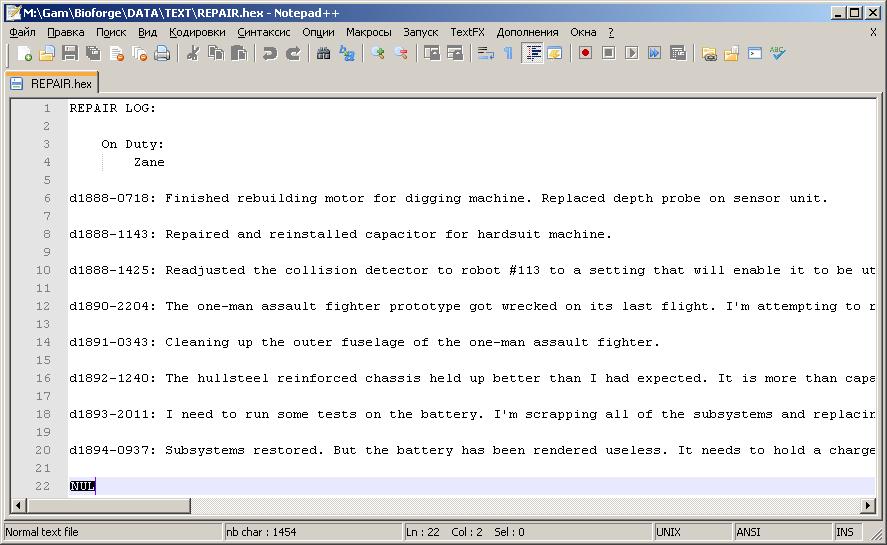Click the folder with document plugin icon

coord(731,54)
